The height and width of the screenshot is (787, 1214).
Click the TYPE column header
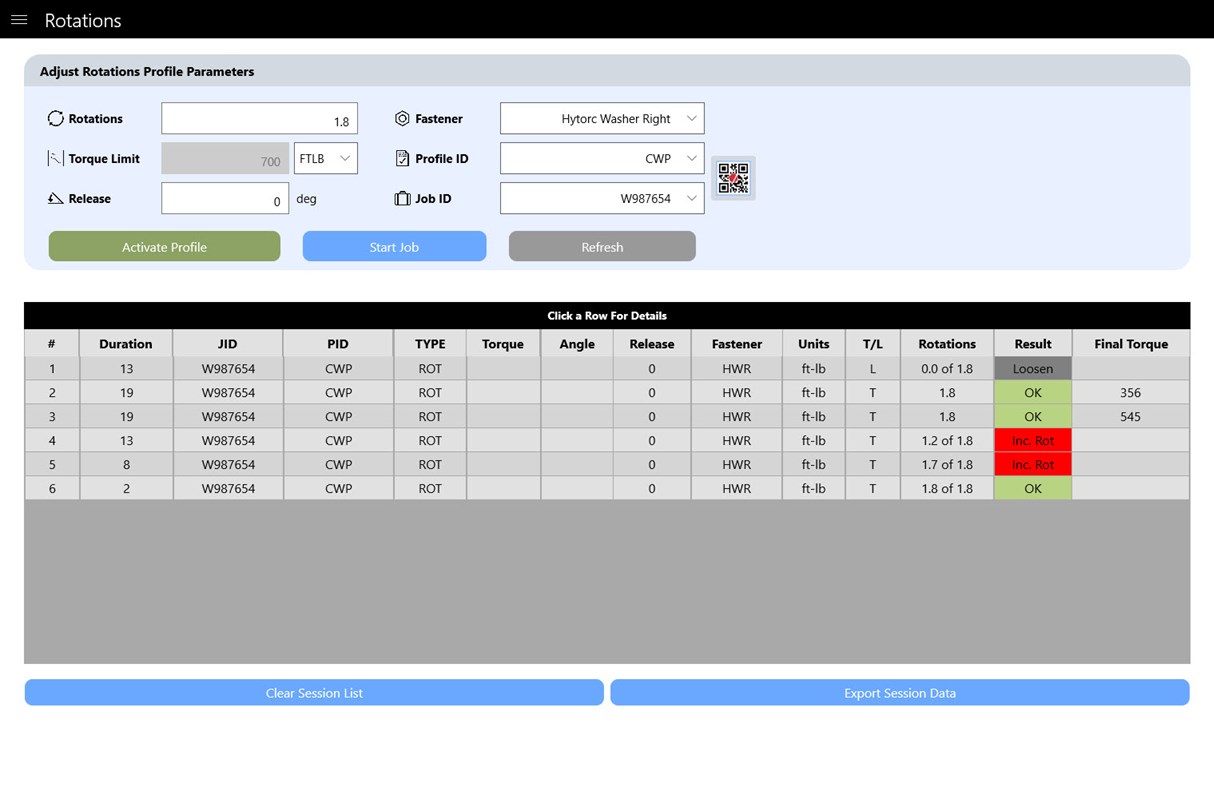point(430,343)
